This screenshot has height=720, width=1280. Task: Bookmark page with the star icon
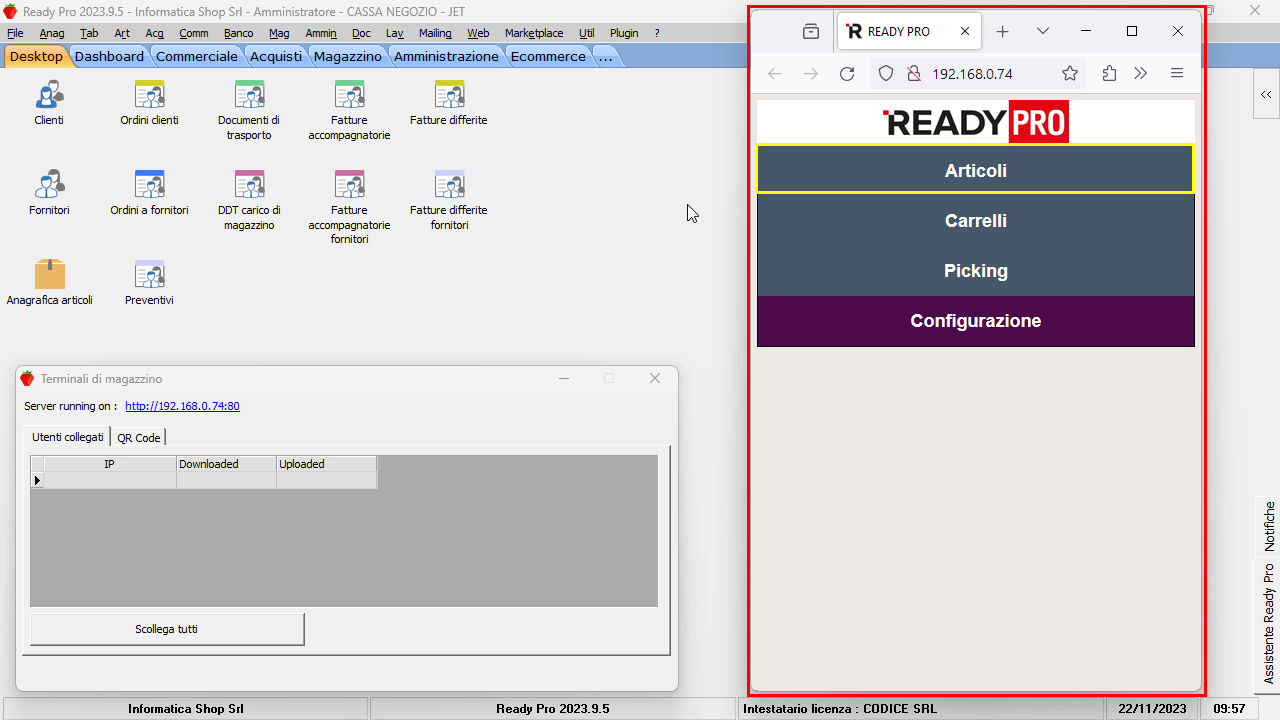coord(1070,73)
